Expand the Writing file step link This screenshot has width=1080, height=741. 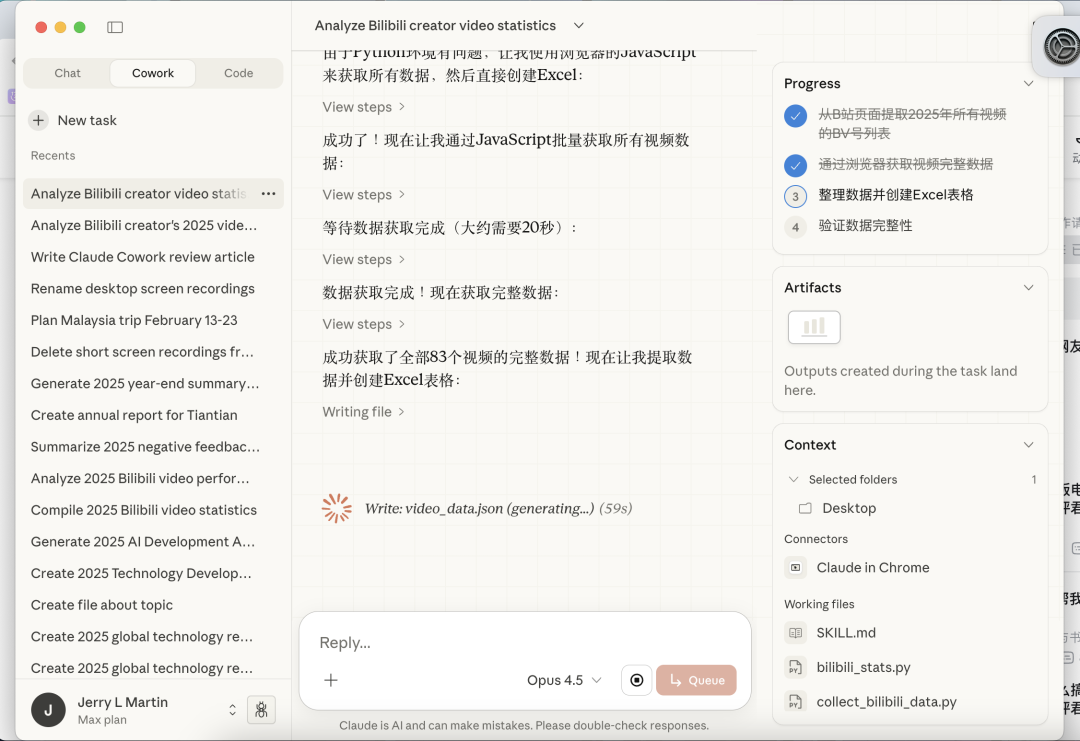[x=364, y=412]
